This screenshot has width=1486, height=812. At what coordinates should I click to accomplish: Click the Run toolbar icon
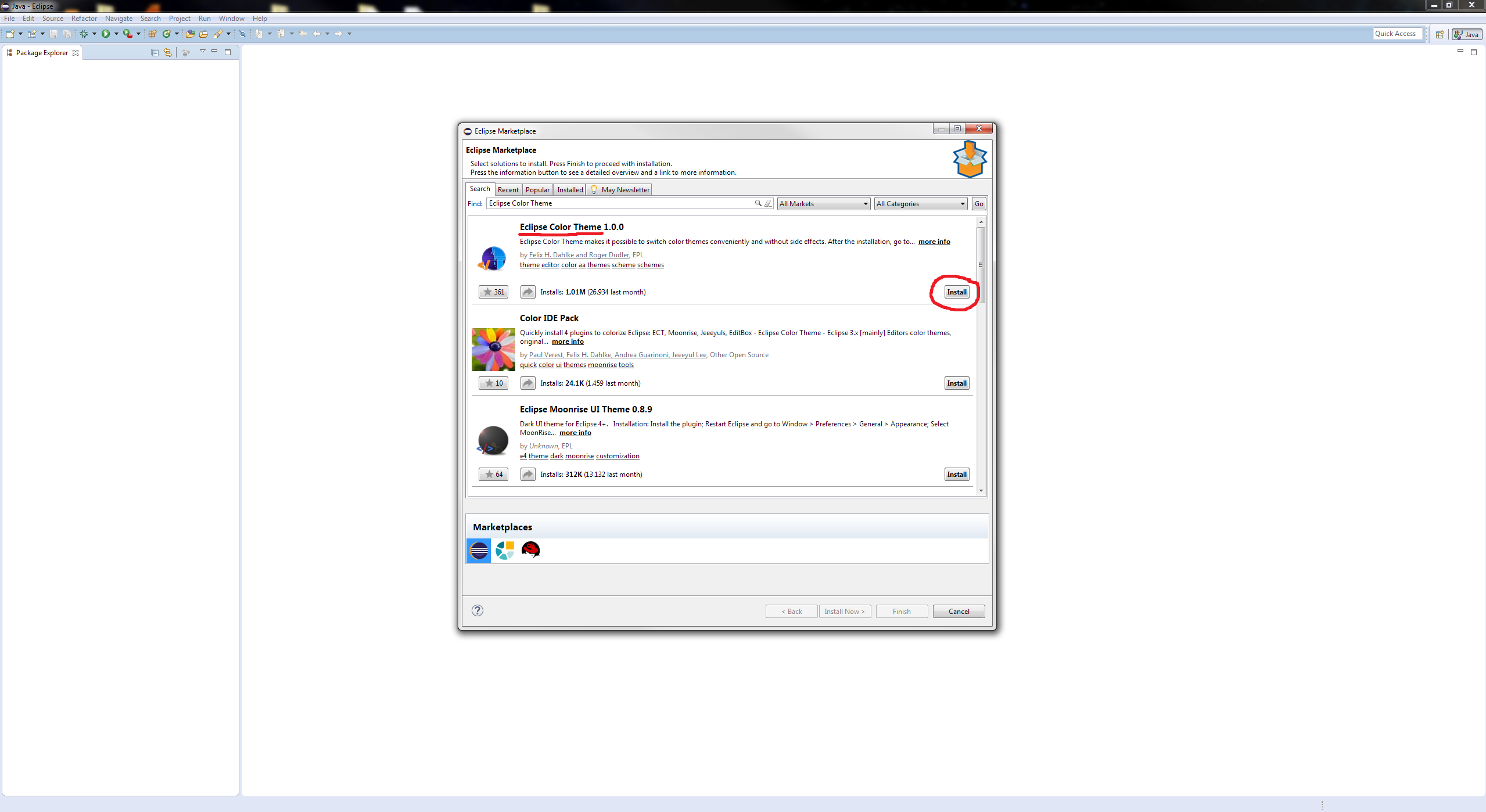pyautogui.click(x=106, y=34)
